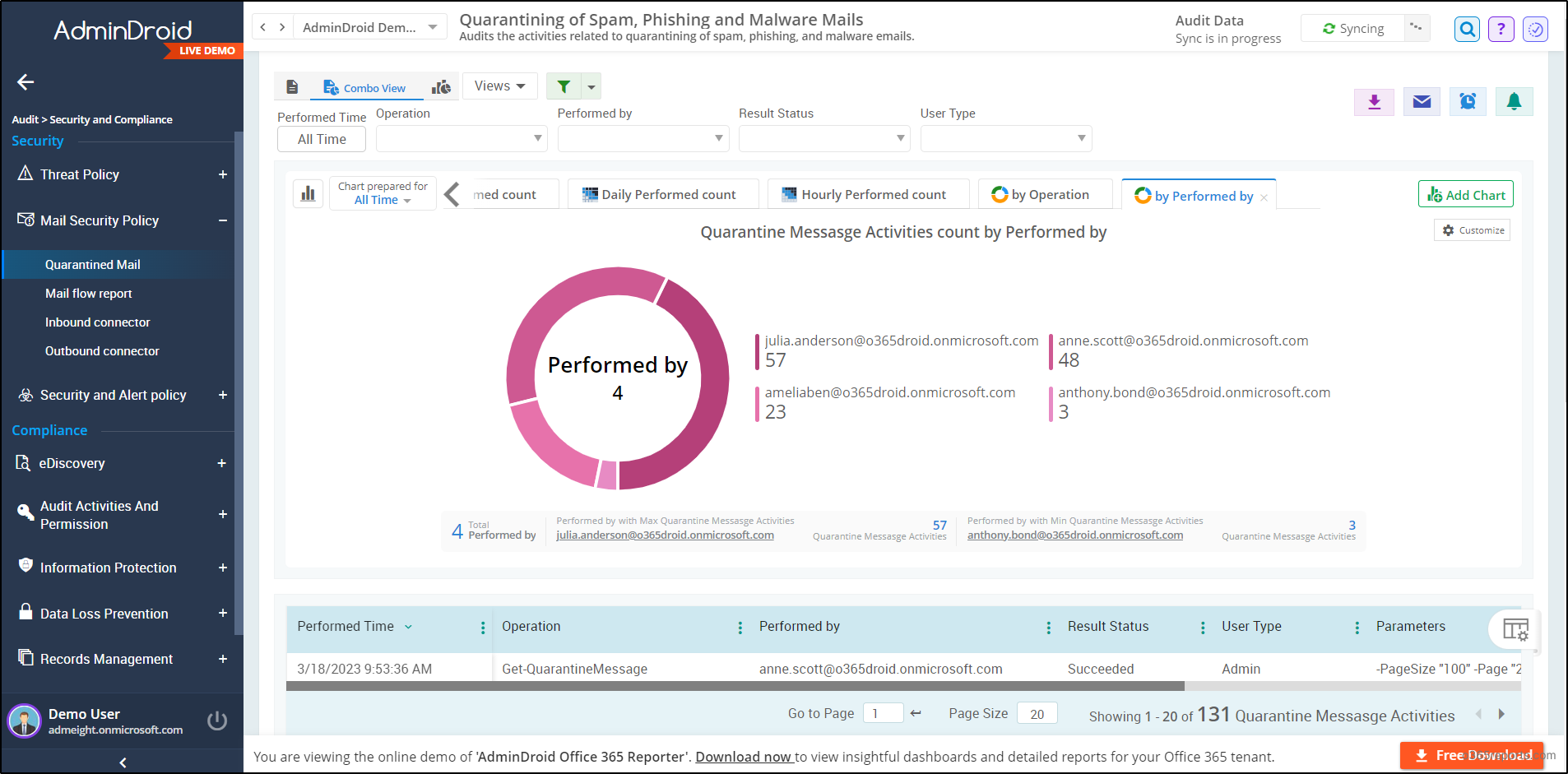The height and width of the screenshot is (774, 1568).
Task: Open chart options via the Customize gear icon
Action: pyautogui.click(x=1472, y=229)
